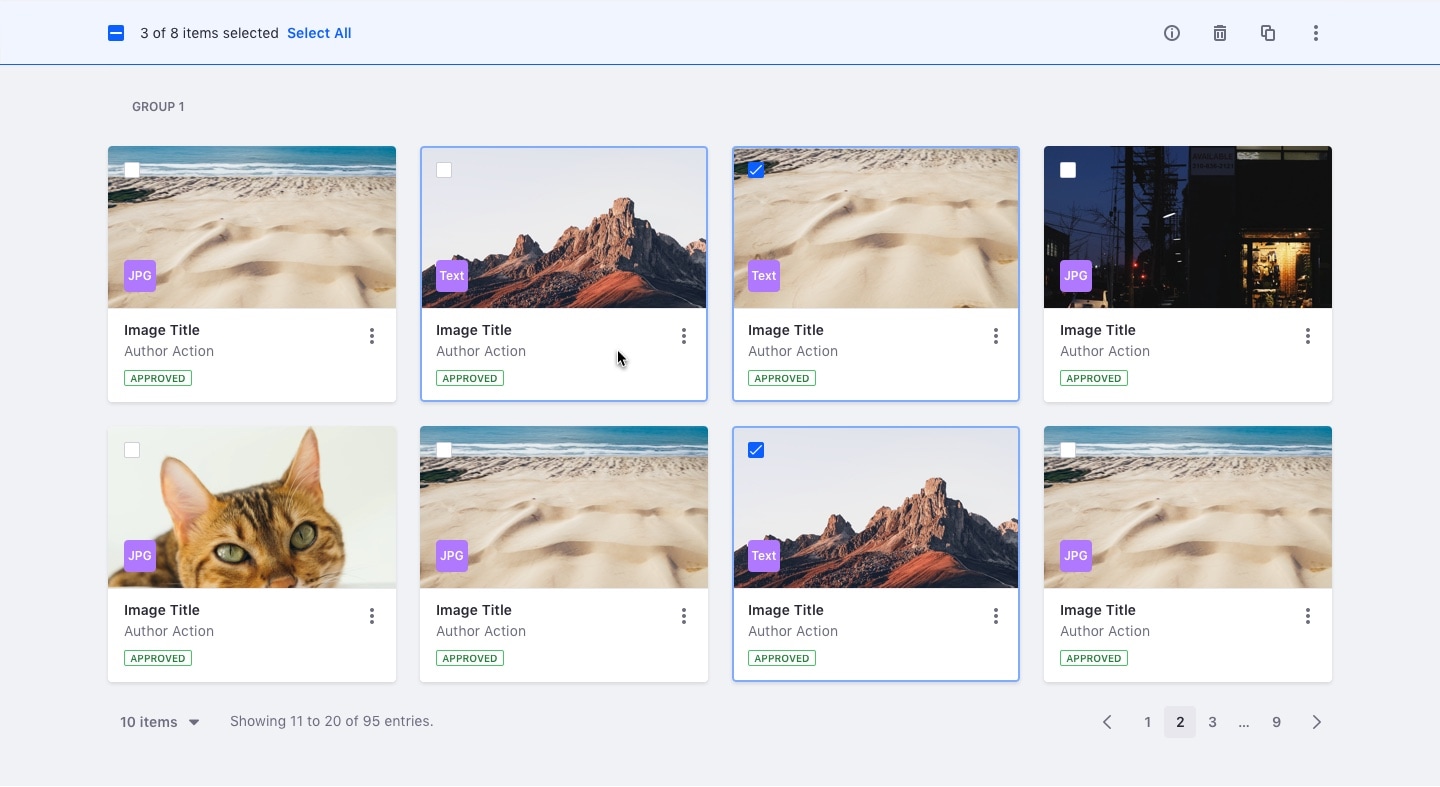Delete selected items using the trash icon
This screenshot has height=787, width=1440.
[x=1219, y=33]
